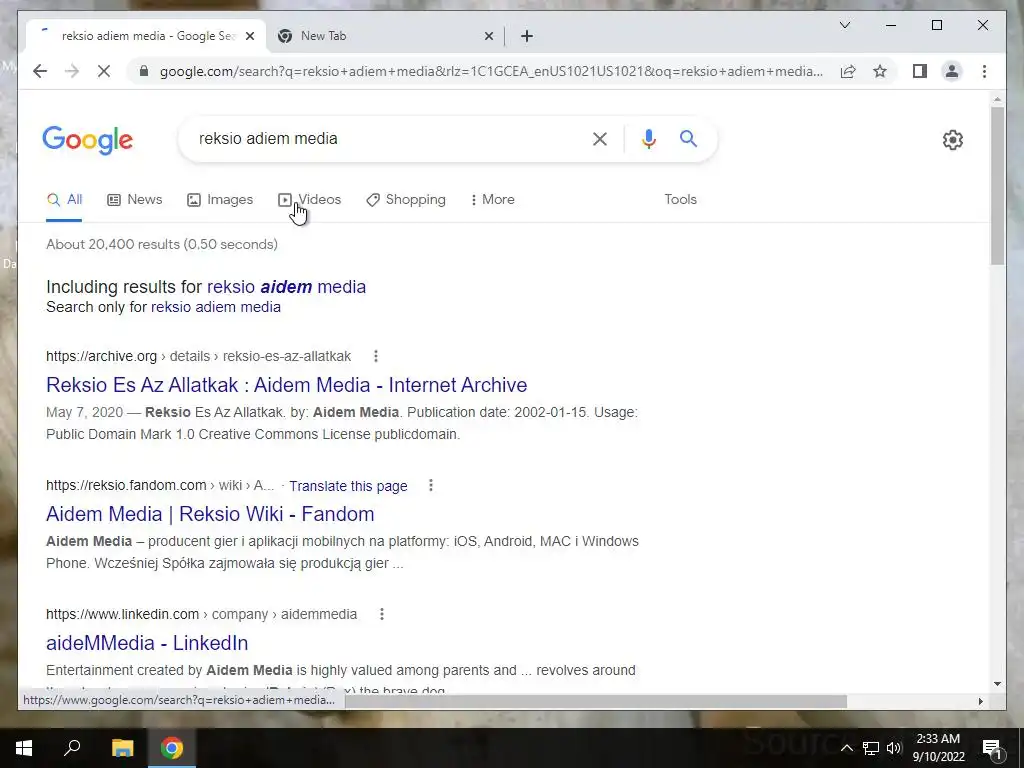Open options for Fandom result

click(x=430, y=485)
